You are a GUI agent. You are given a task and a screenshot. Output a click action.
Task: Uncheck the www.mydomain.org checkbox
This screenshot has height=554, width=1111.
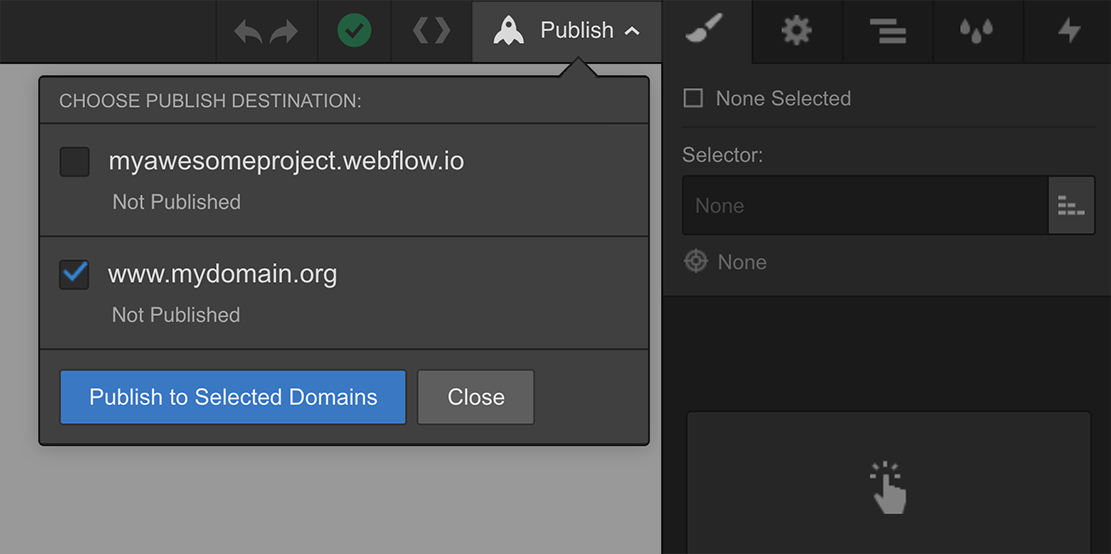[x=74, y=274]
